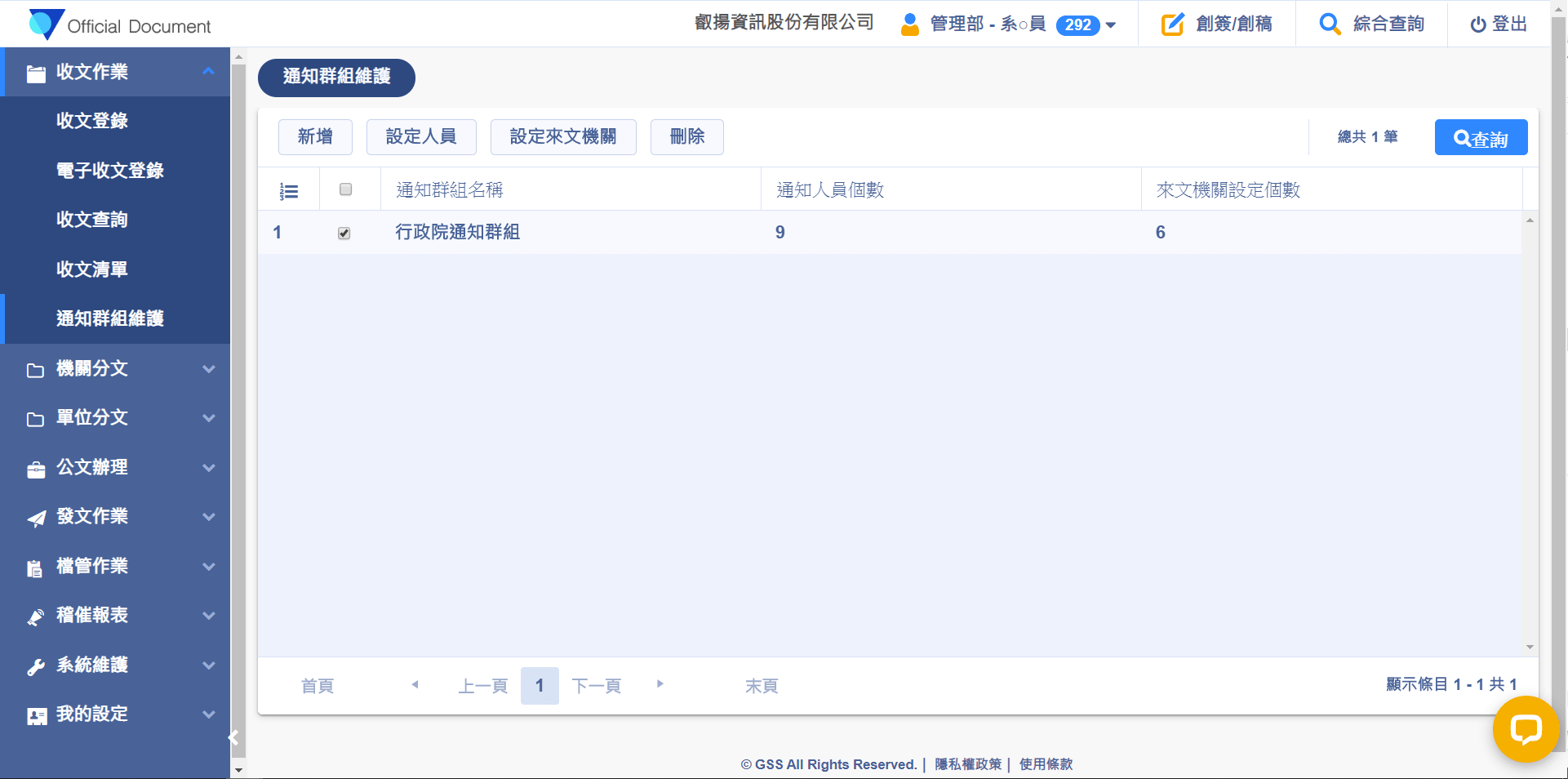Click the 綜合查詢 magnifier icon
The width and height of the screenshot is (1568, 779).
point(1330,24)
